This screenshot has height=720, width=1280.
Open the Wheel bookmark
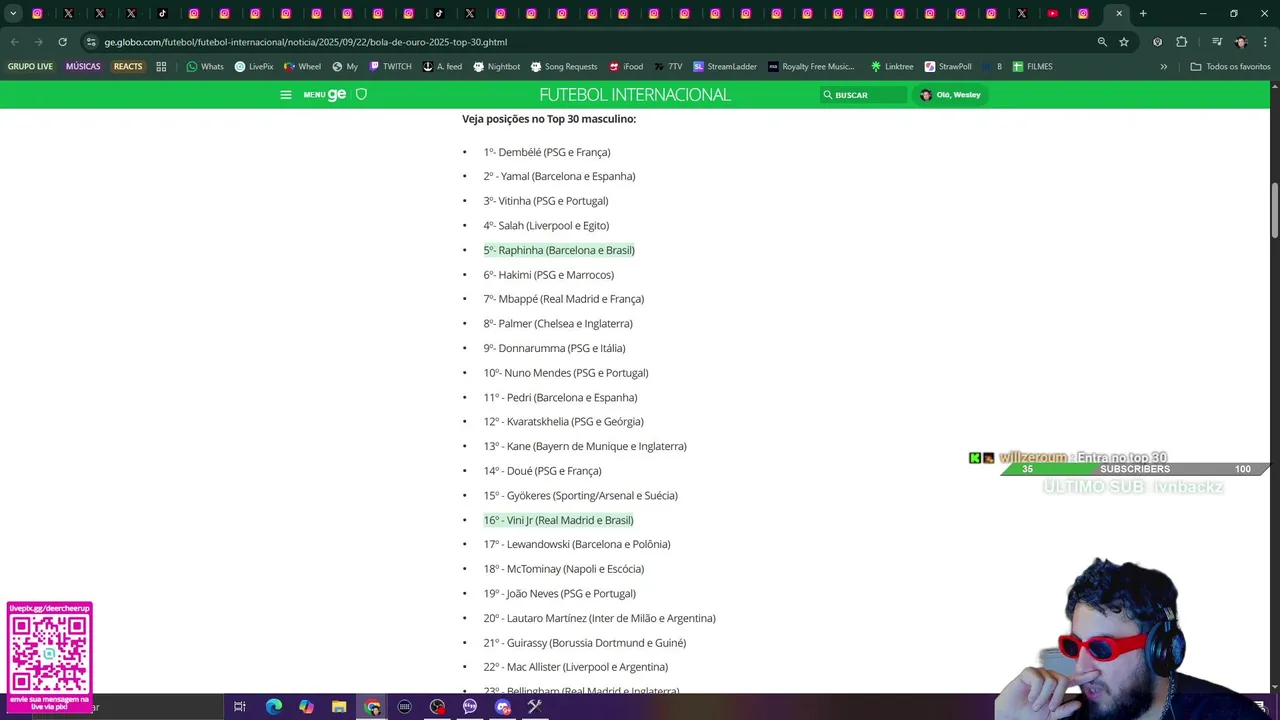(303, 67)
